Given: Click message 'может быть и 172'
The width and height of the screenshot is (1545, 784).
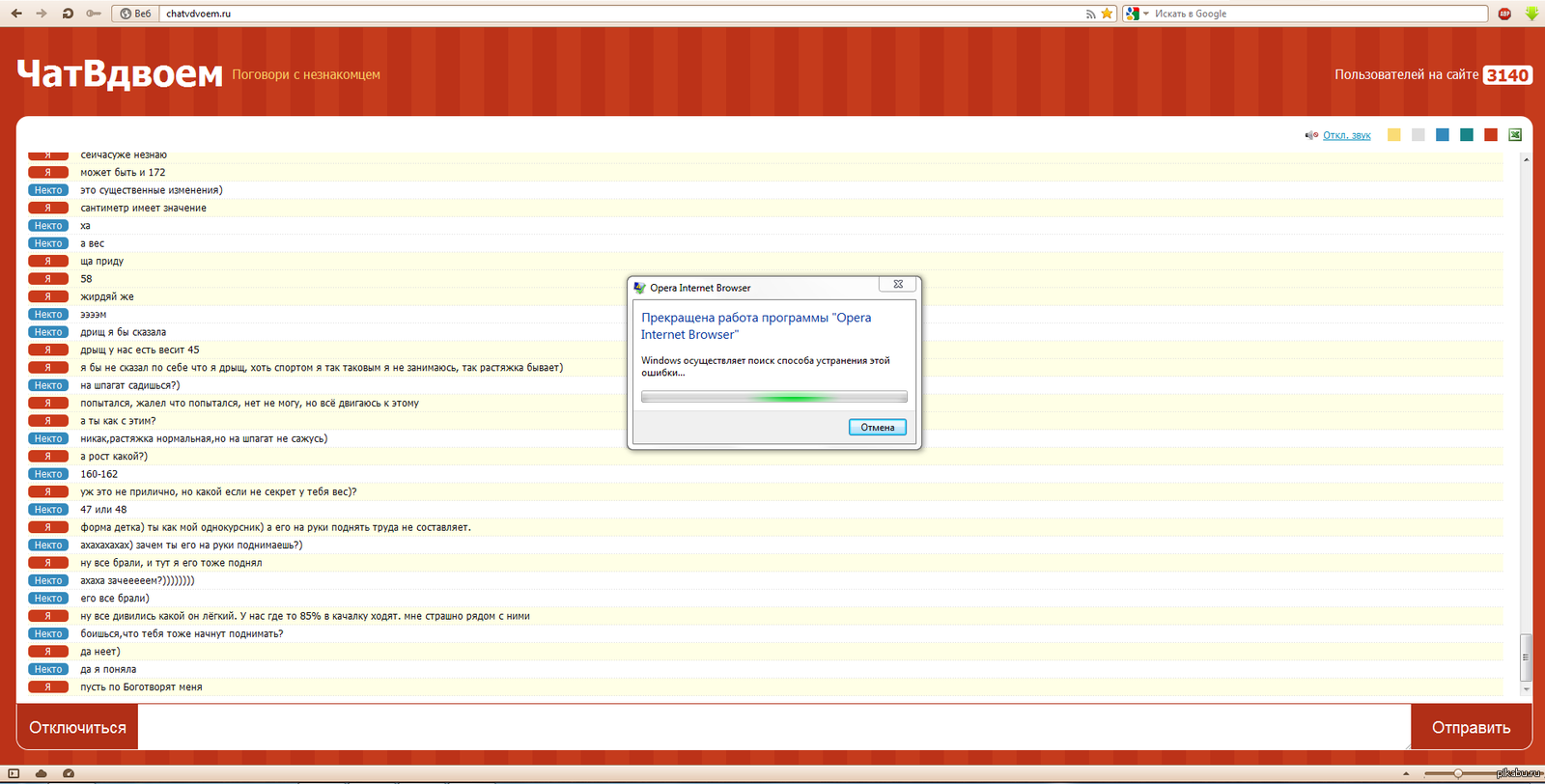Looking at the screenshot, I should click(123, 173).
